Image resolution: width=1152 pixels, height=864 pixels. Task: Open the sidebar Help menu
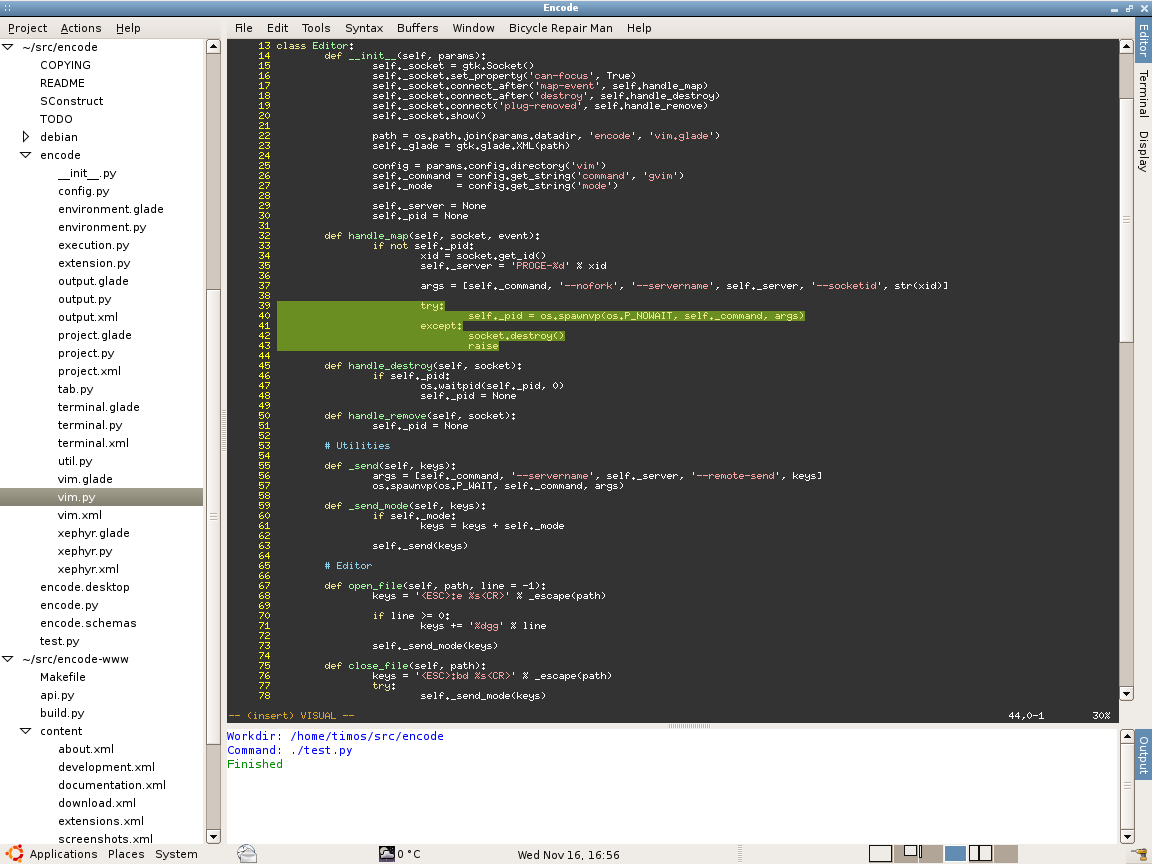128,28
